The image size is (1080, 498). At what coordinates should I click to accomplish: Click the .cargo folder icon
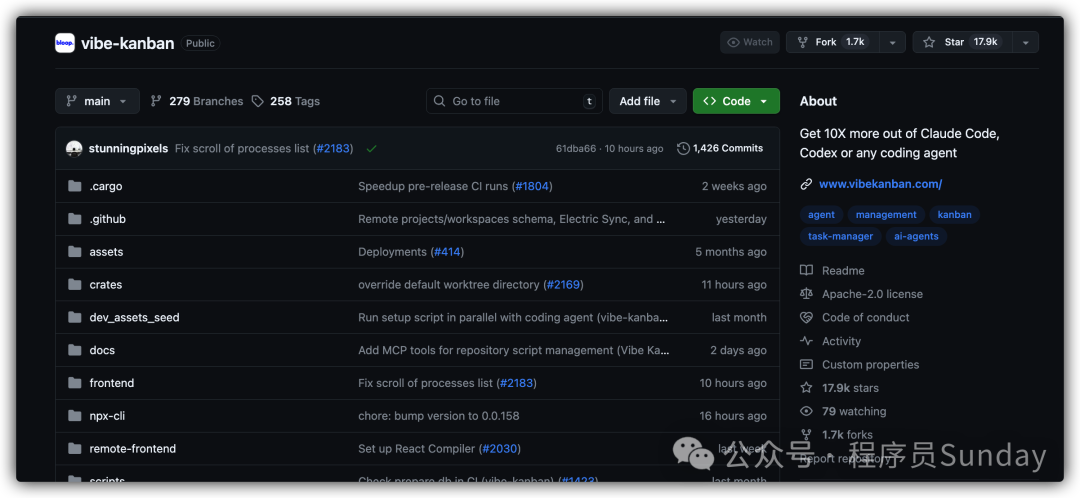point(74,186)
